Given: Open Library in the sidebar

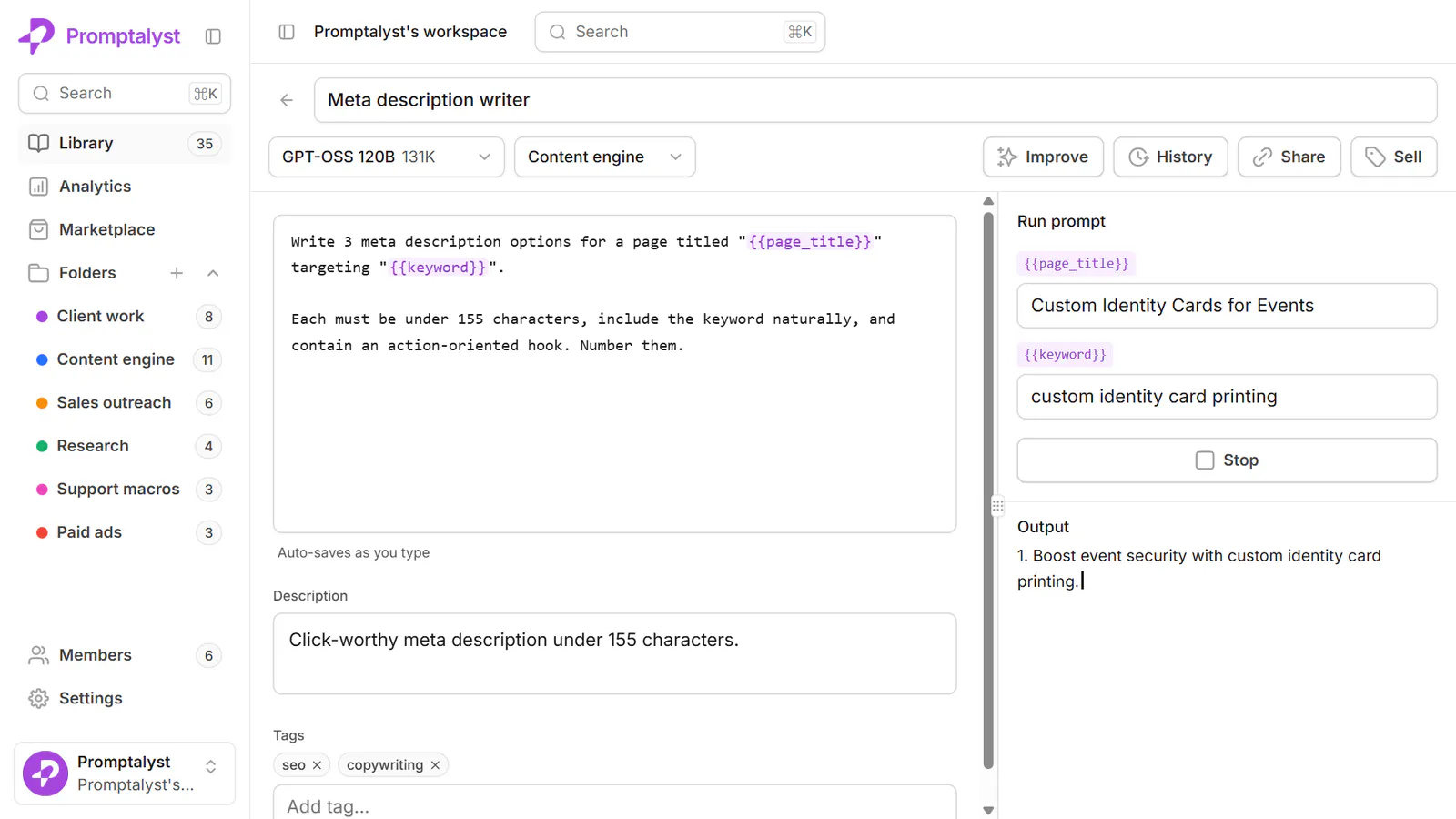Looking at the screenshot, I should pyautogui.click(x=125, y=144).
